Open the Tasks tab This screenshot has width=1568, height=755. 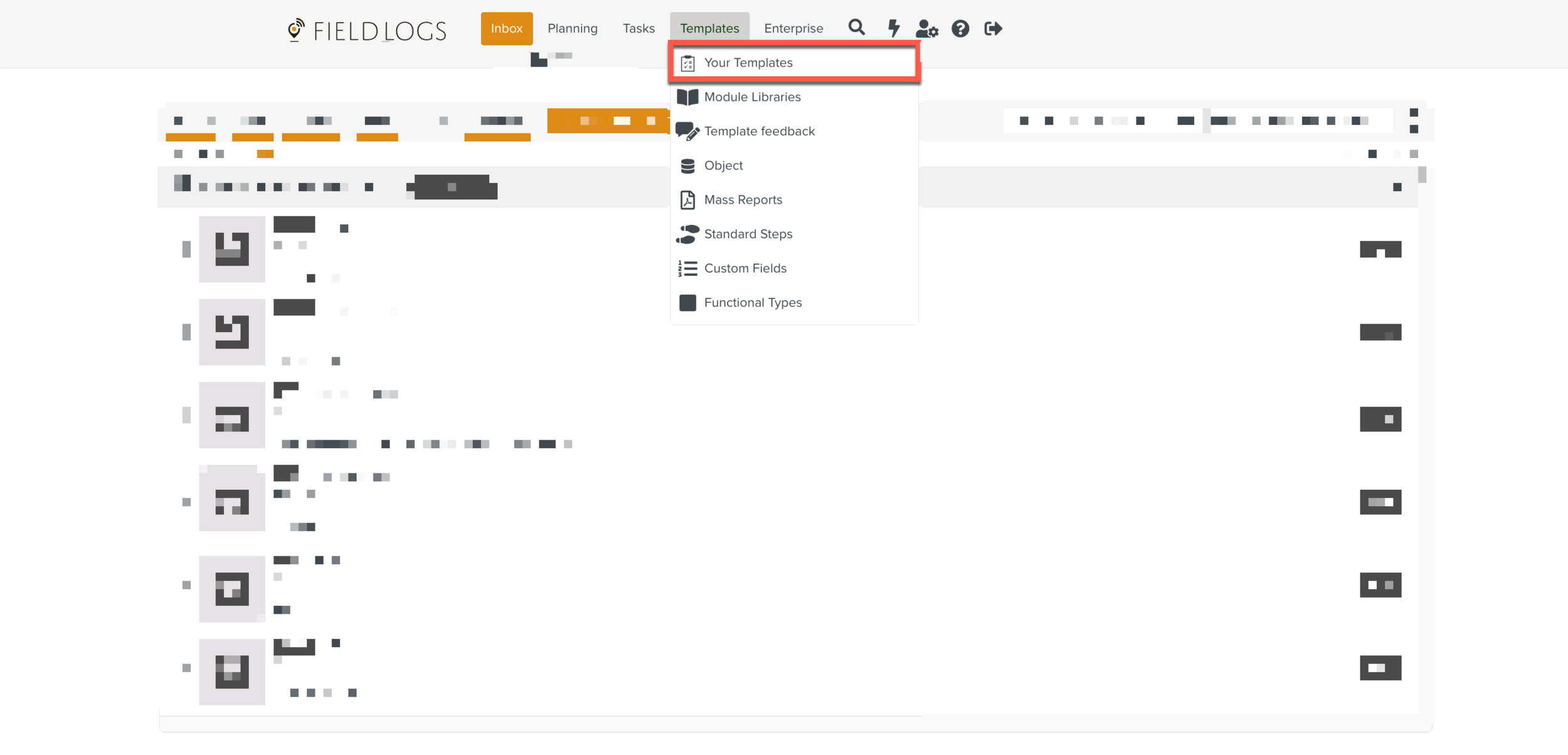coord(638,28)
